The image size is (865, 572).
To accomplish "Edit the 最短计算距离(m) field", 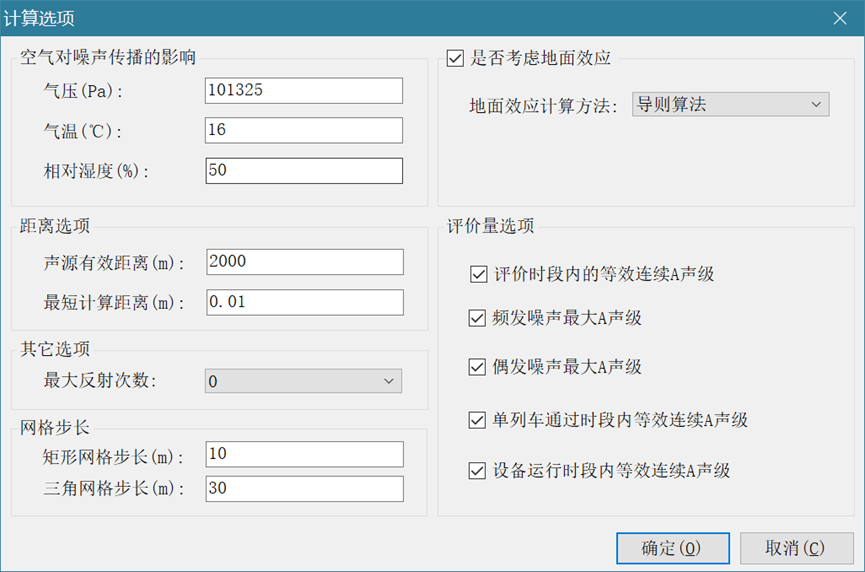I will point(303,303).
